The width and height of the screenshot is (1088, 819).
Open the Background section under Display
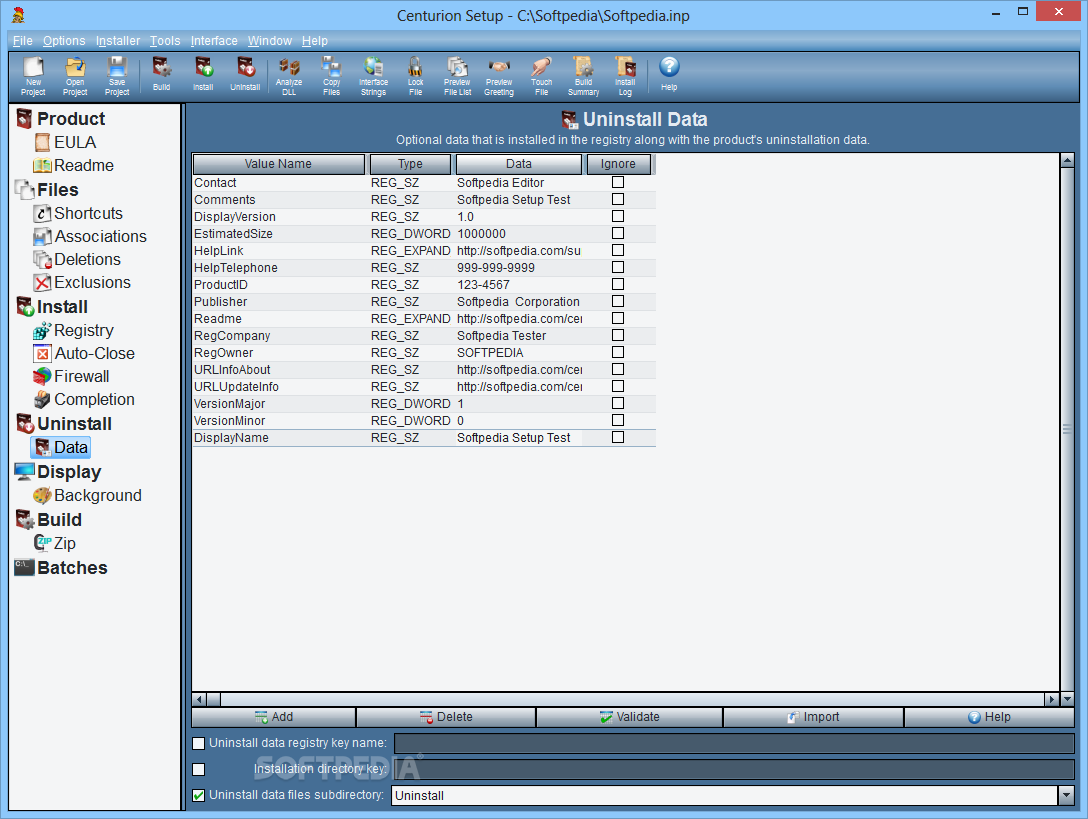coord(87,495)
